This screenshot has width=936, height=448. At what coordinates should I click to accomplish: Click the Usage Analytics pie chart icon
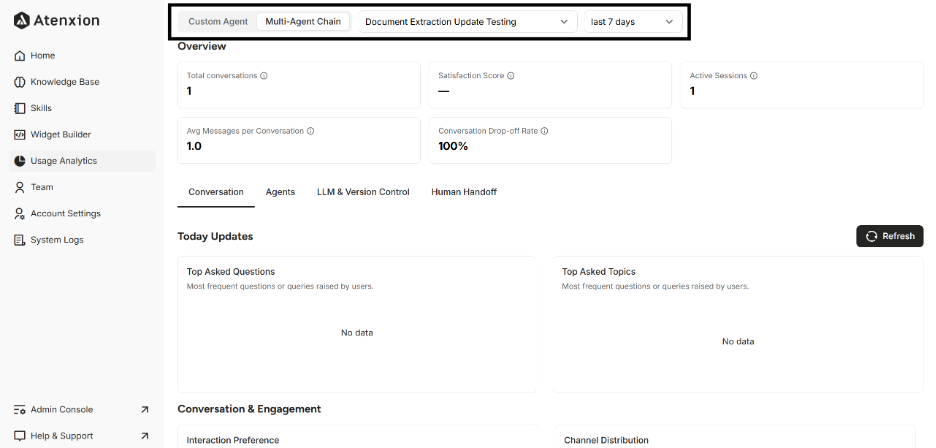[19, 161]
